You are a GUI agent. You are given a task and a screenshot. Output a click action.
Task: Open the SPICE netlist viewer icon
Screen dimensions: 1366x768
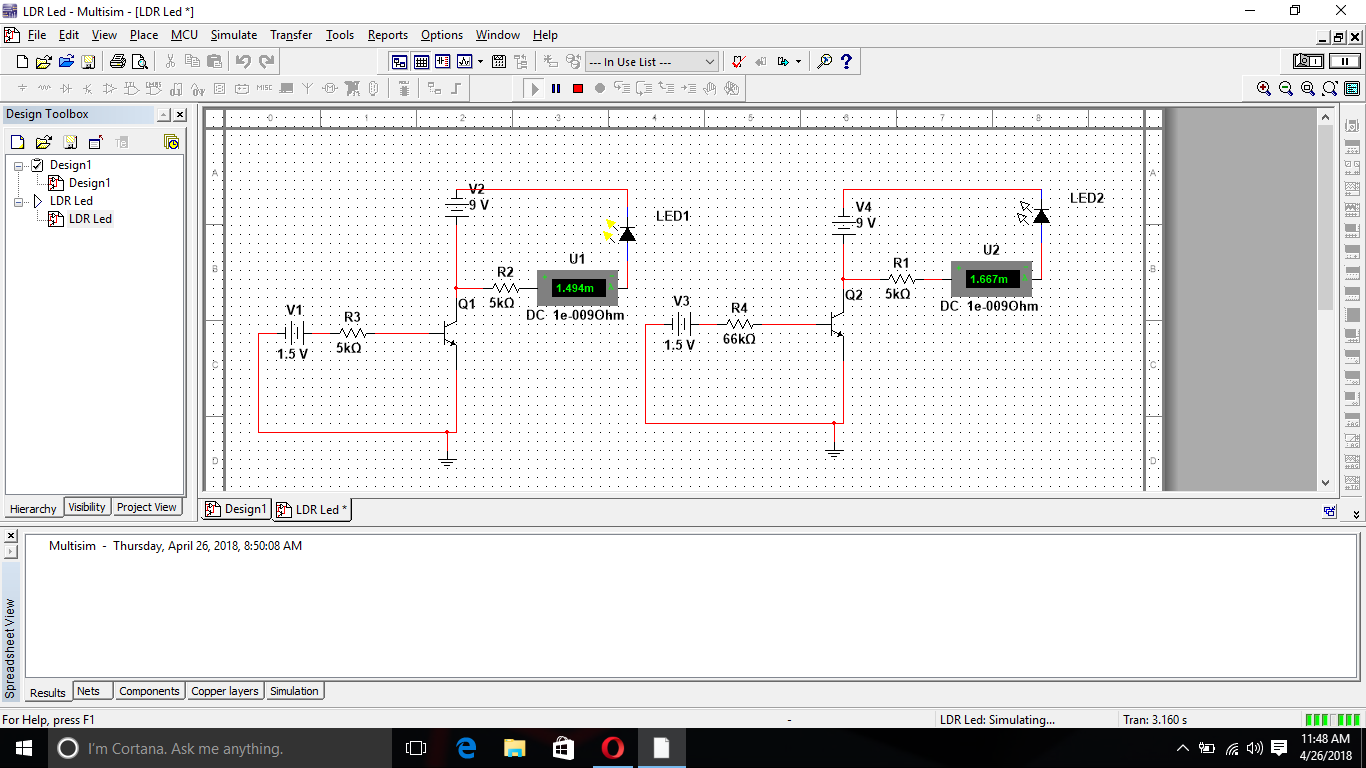pyautogui.click(x=443, y=62)
